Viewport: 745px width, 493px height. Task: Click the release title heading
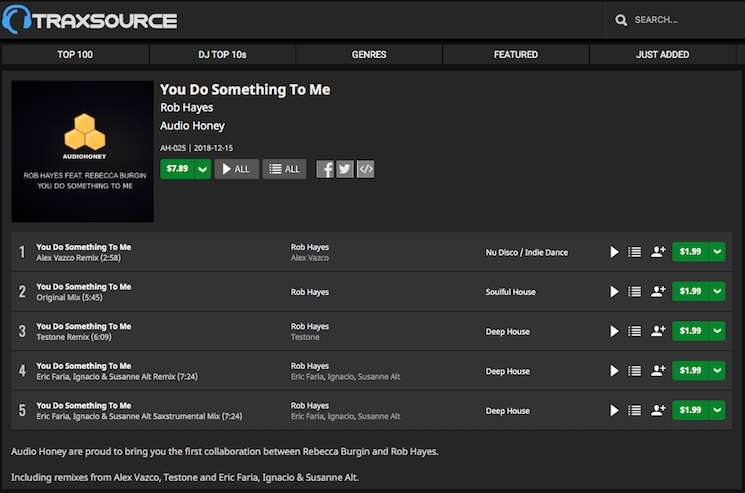pyautogui.click(x=245, y=89)
